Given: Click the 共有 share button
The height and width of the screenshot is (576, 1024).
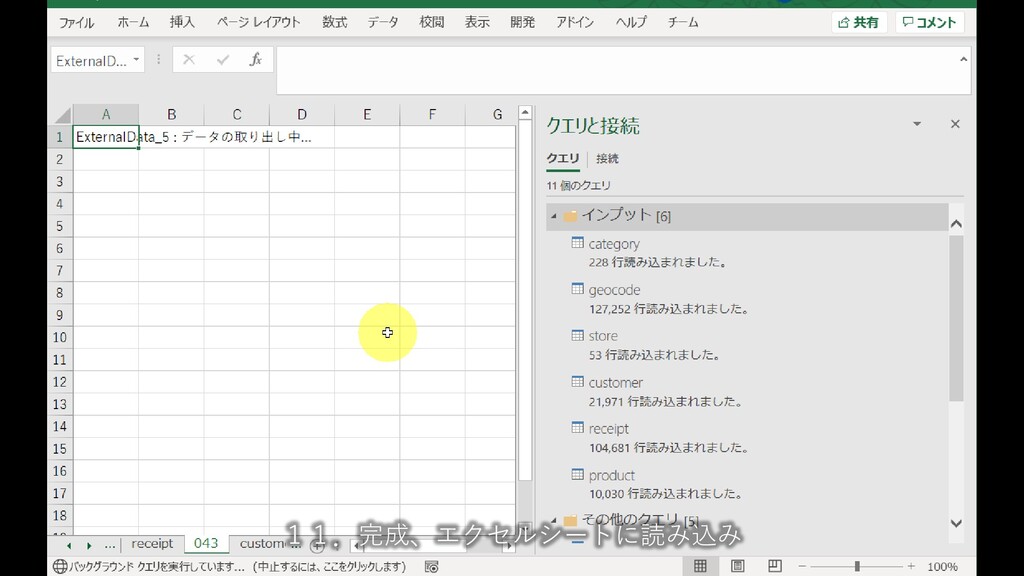Looking at the screenshot, I should click(858, 22).
